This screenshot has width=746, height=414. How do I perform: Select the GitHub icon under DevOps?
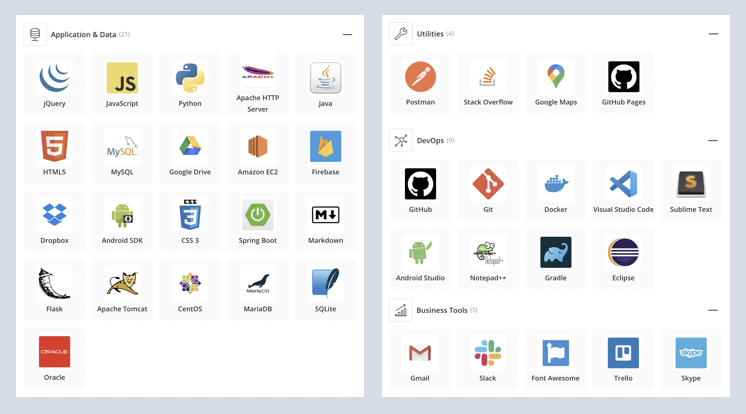[420, 184]
